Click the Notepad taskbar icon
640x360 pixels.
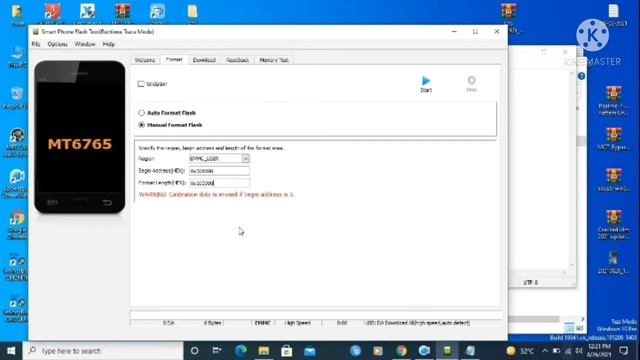[x=470, y=351]
